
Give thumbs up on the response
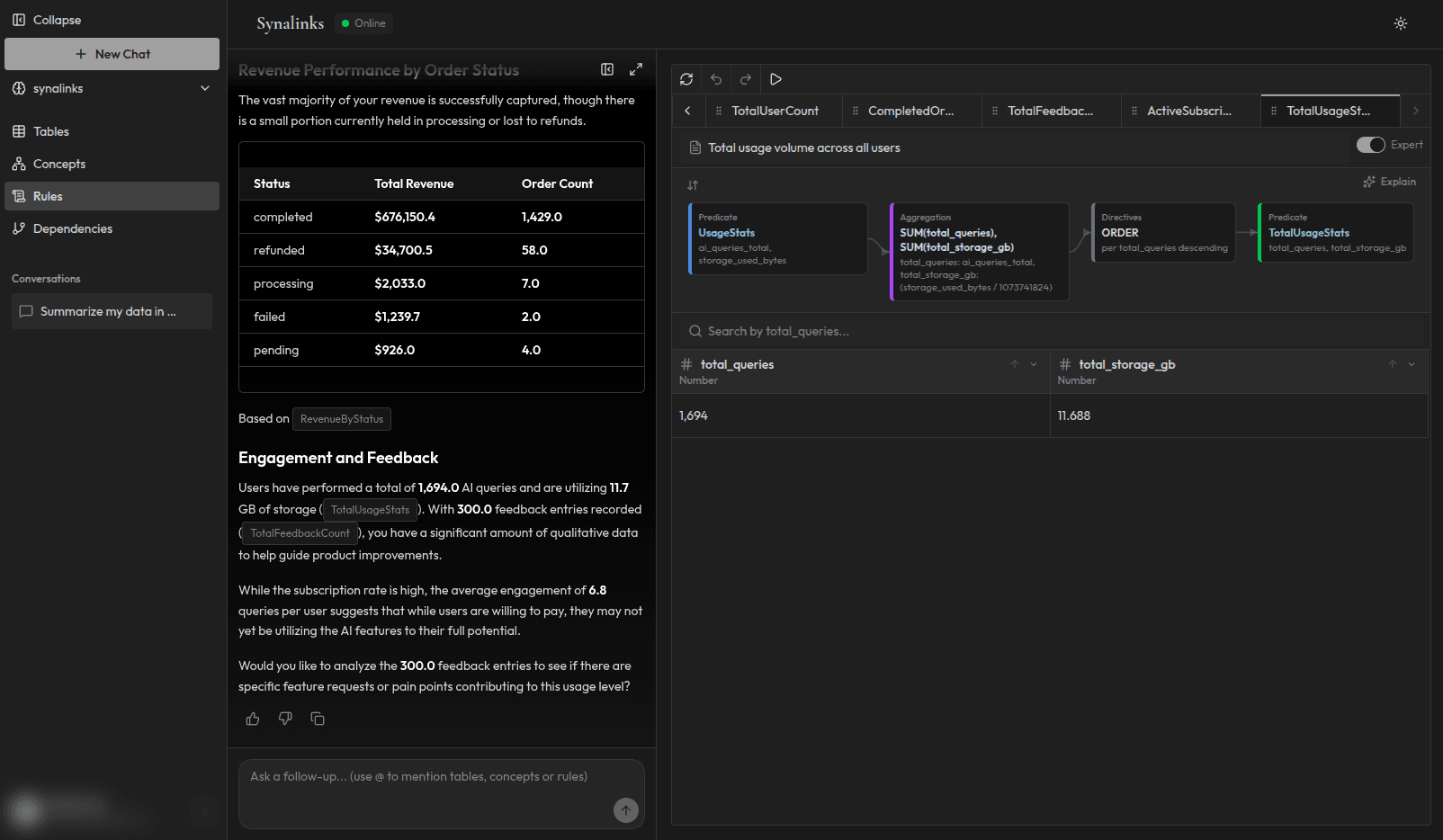click(252, 719)
